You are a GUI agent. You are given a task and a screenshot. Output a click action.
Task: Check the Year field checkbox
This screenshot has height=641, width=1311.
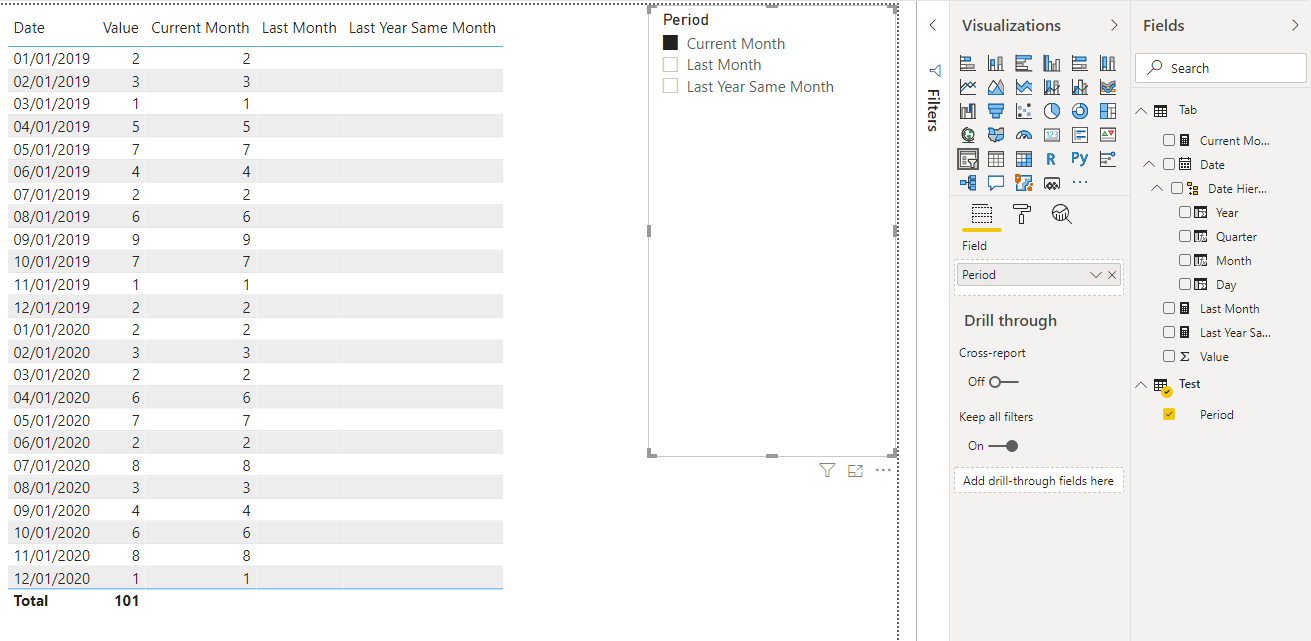click(1185, 212)
